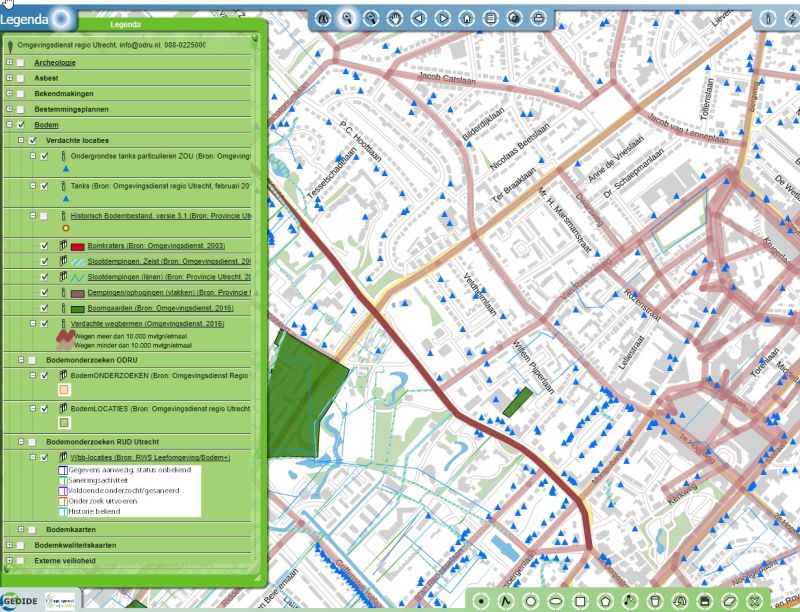800x612 pixels.
Task: Click the Geoide logo
Action: point(19,601)
